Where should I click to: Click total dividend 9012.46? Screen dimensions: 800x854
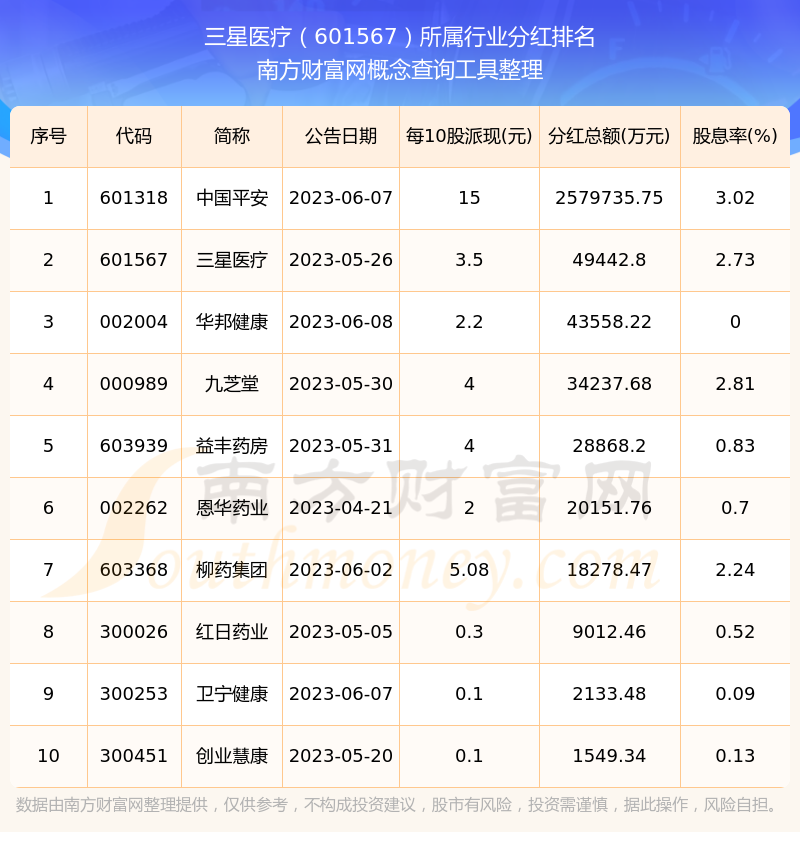pyautogui.click(x=609, y=633)
